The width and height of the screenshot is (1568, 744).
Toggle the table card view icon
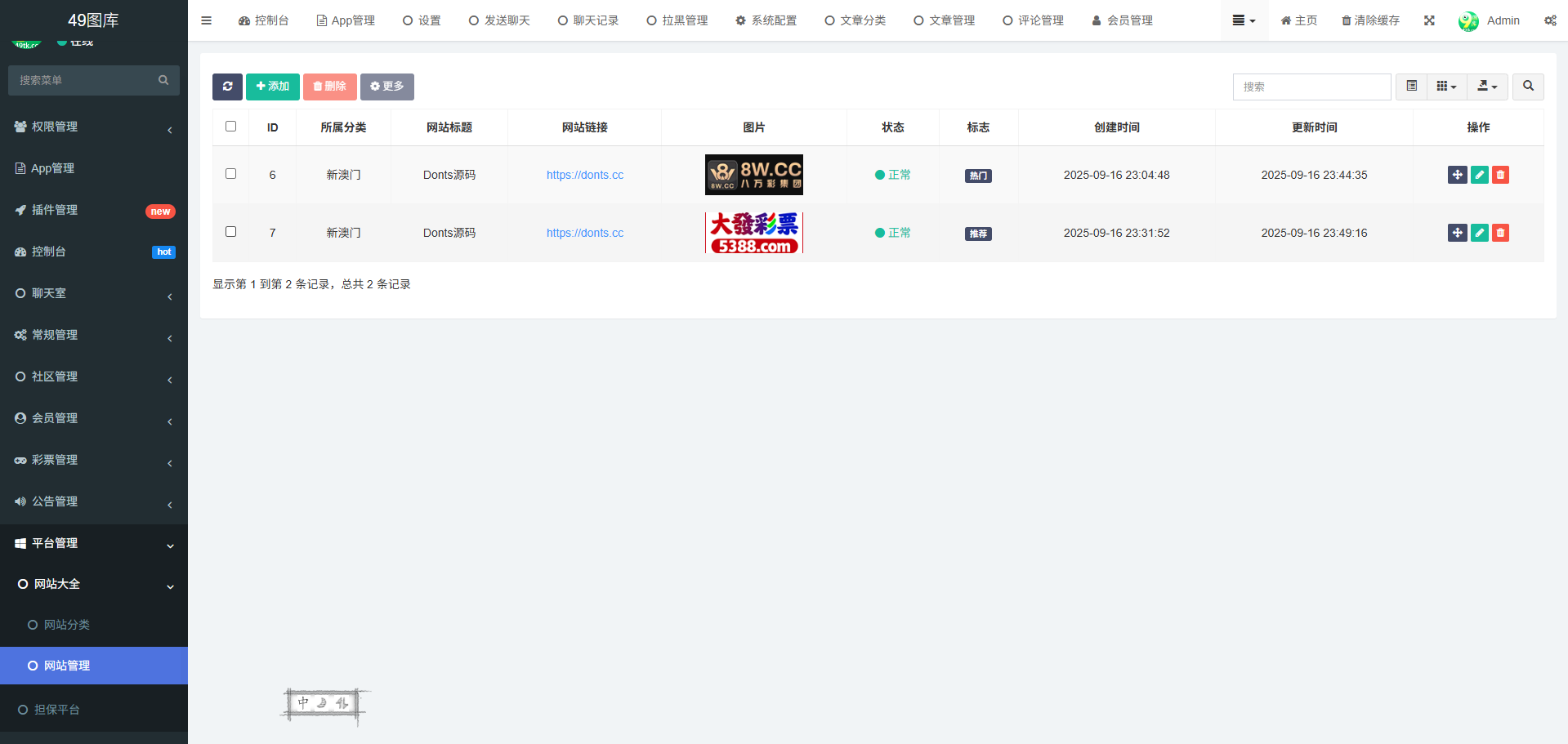tap(1411, 87)
